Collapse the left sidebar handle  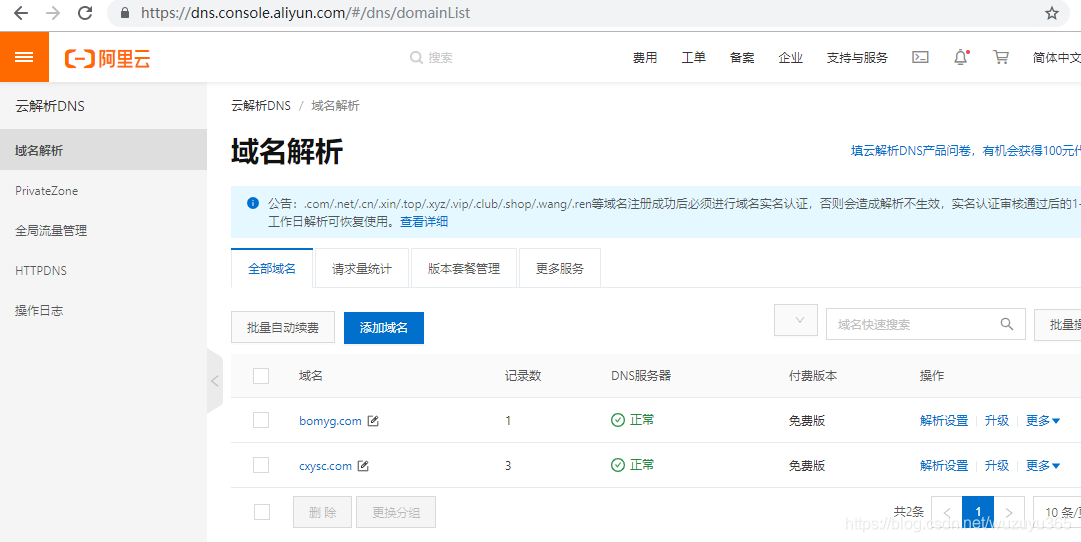point(214,381)
